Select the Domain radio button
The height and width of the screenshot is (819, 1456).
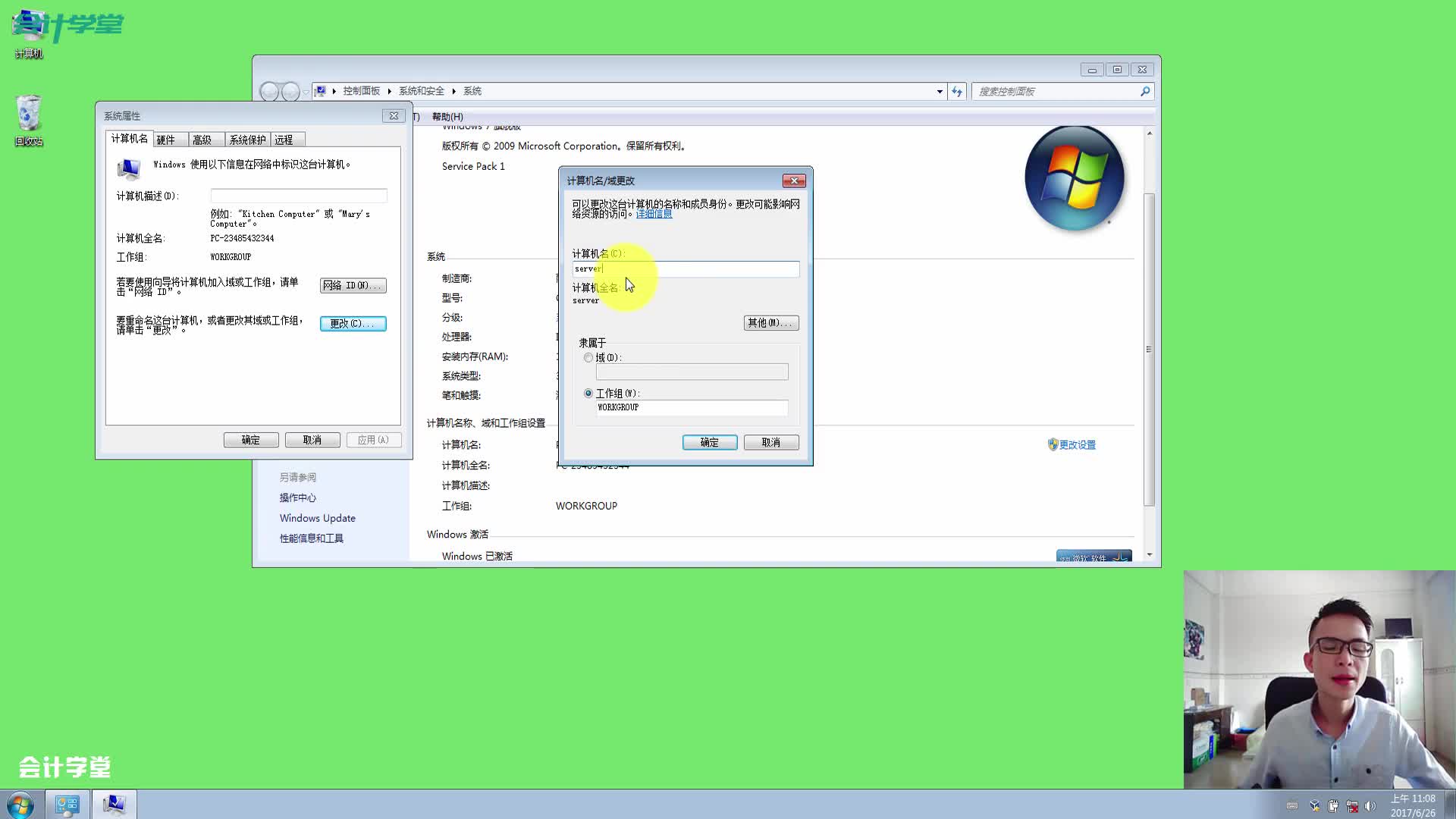click(588, 358)
